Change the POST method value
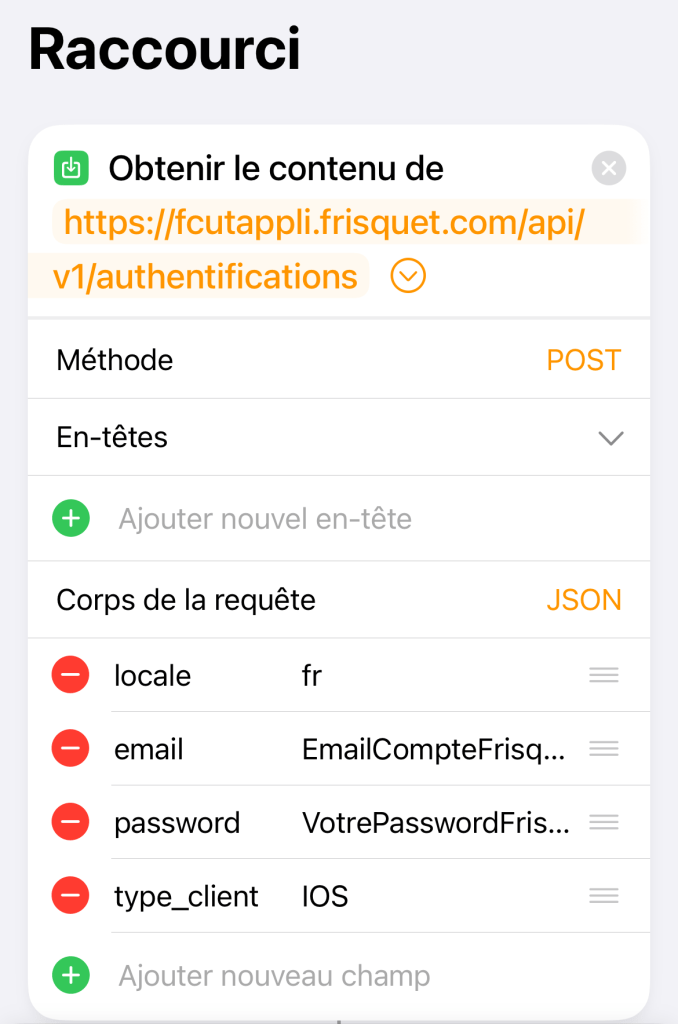Image resolution: width=678 pixels, height=1024 pixels. (583, 360)
